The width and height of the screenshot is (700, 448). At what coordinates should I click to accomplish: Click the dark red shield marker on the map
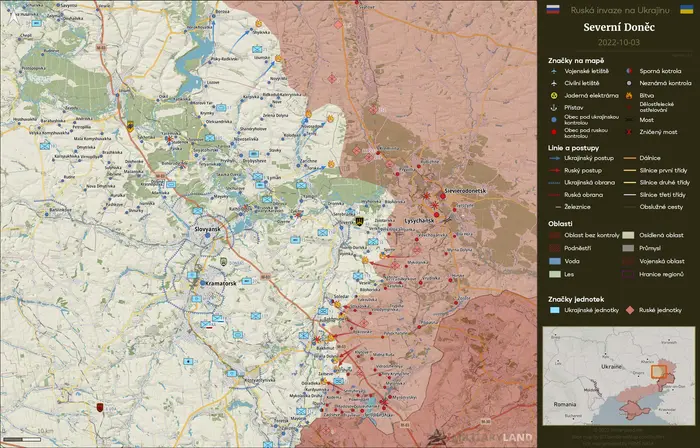tap(100, 407)
